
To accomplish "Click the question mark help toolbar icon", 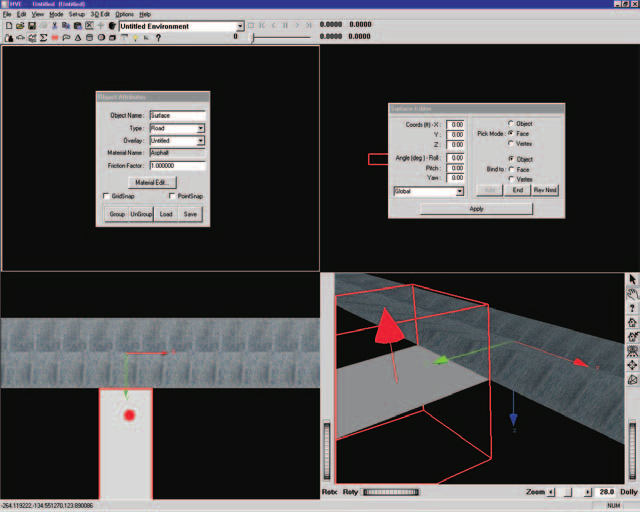I will click(x=158, y=38).
